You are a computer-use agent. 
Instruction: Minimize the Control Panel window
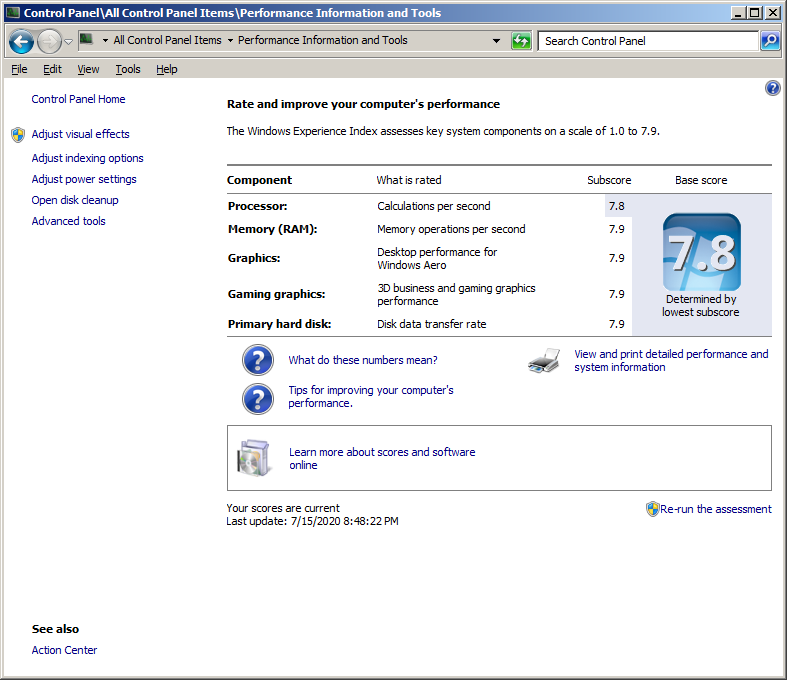point(738,13)
